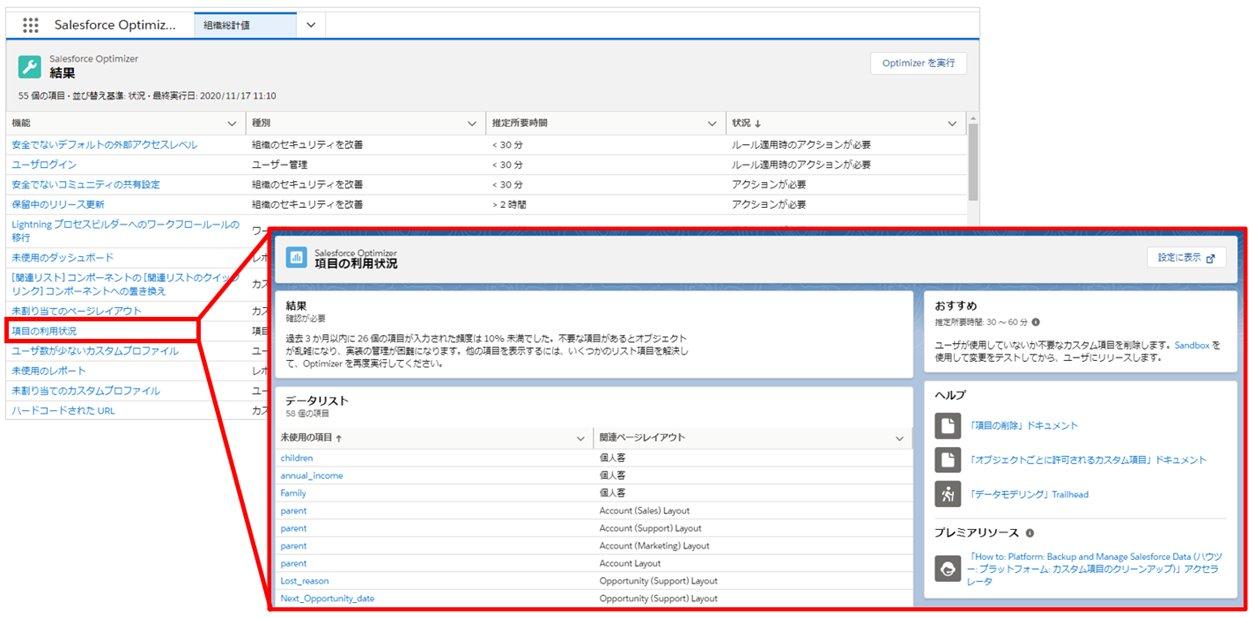This screenshot has width=1255, height=617.
Task: Open parent link for Account (Support) Layout
Action: point(294,528)
